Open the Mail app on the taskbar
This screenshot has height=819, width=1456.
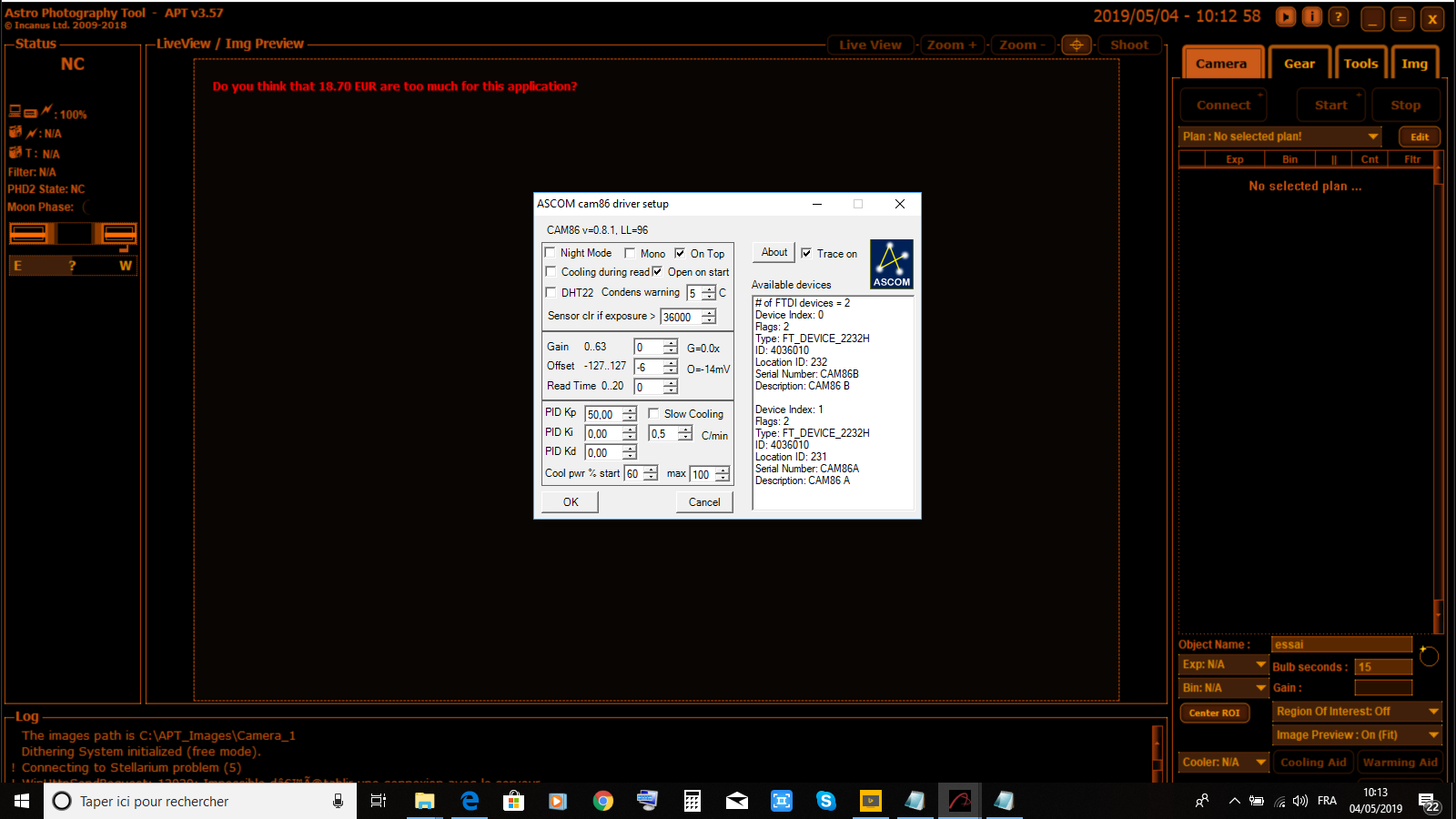tap(737, 801)
